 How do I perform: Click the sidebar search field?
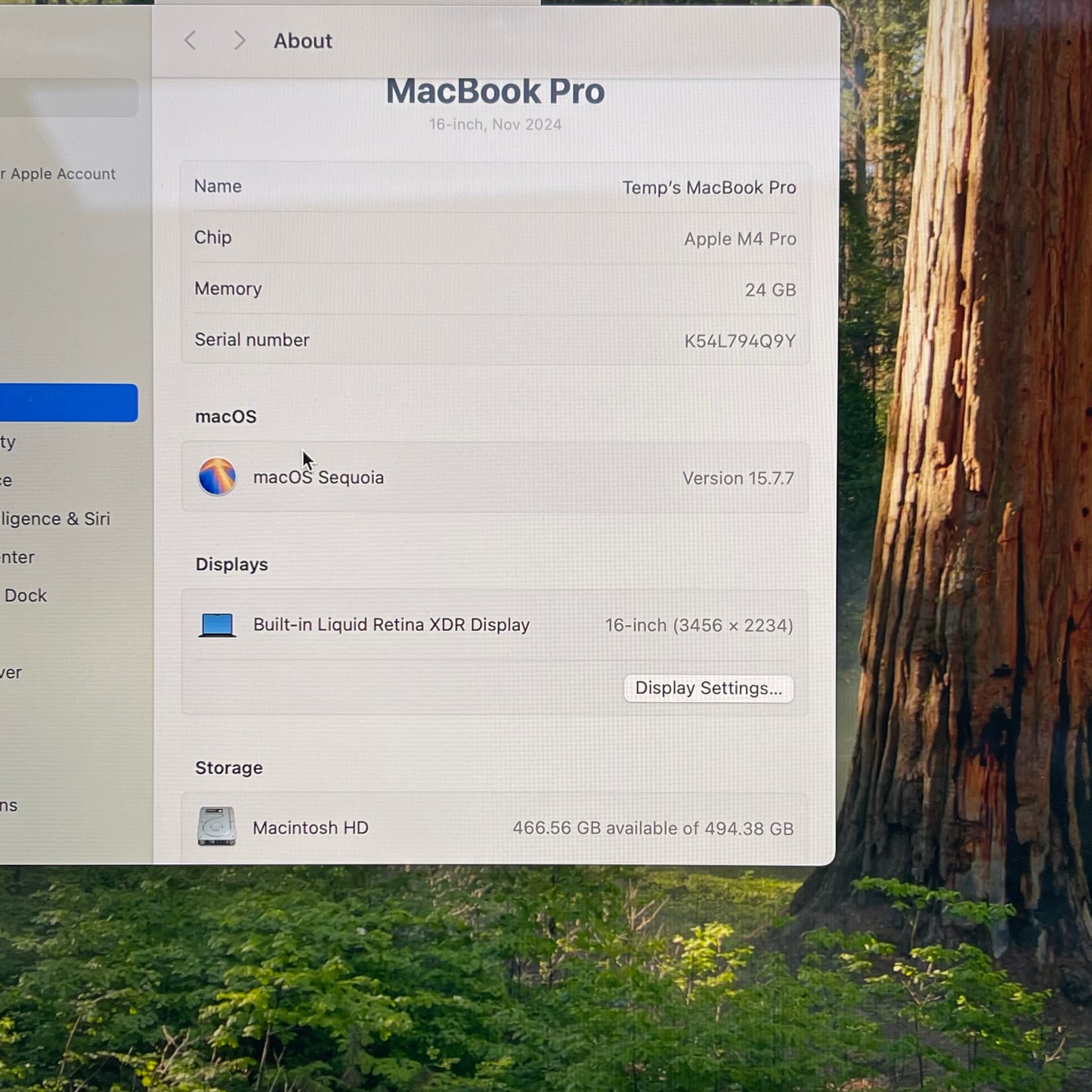tap(69, 97)
